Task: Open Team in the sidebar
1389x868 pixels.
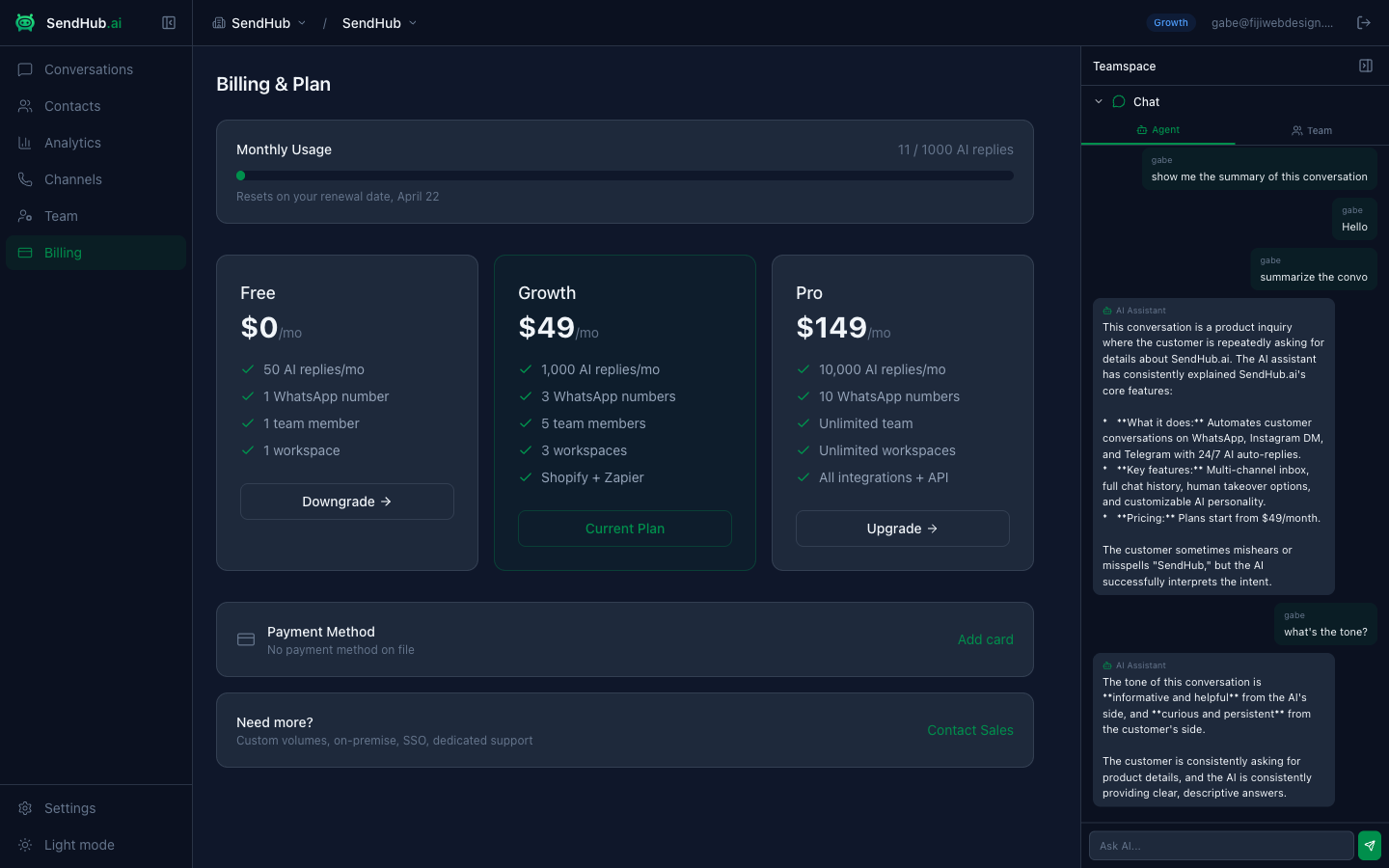Action: (95, 216)
